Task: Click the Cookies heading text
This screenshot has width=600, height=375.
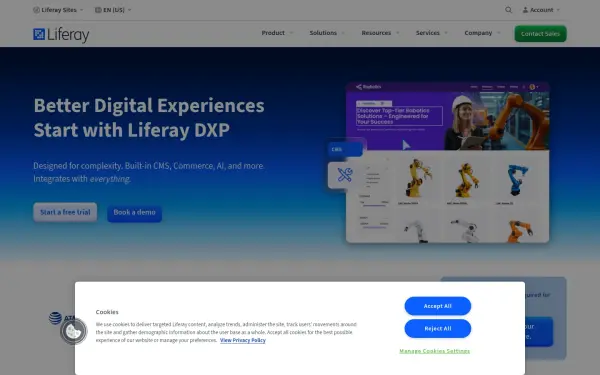Action: [107, 312]
